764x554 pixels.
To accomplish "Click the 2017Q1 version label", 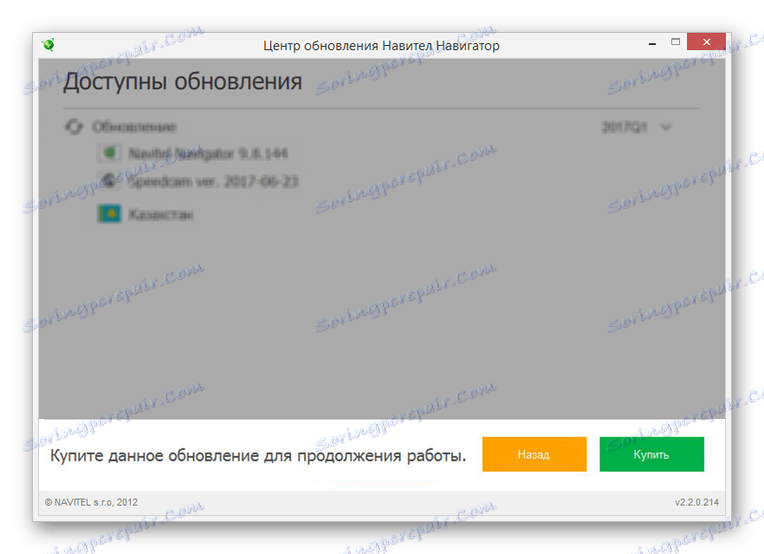I will [x=624, y=127].
